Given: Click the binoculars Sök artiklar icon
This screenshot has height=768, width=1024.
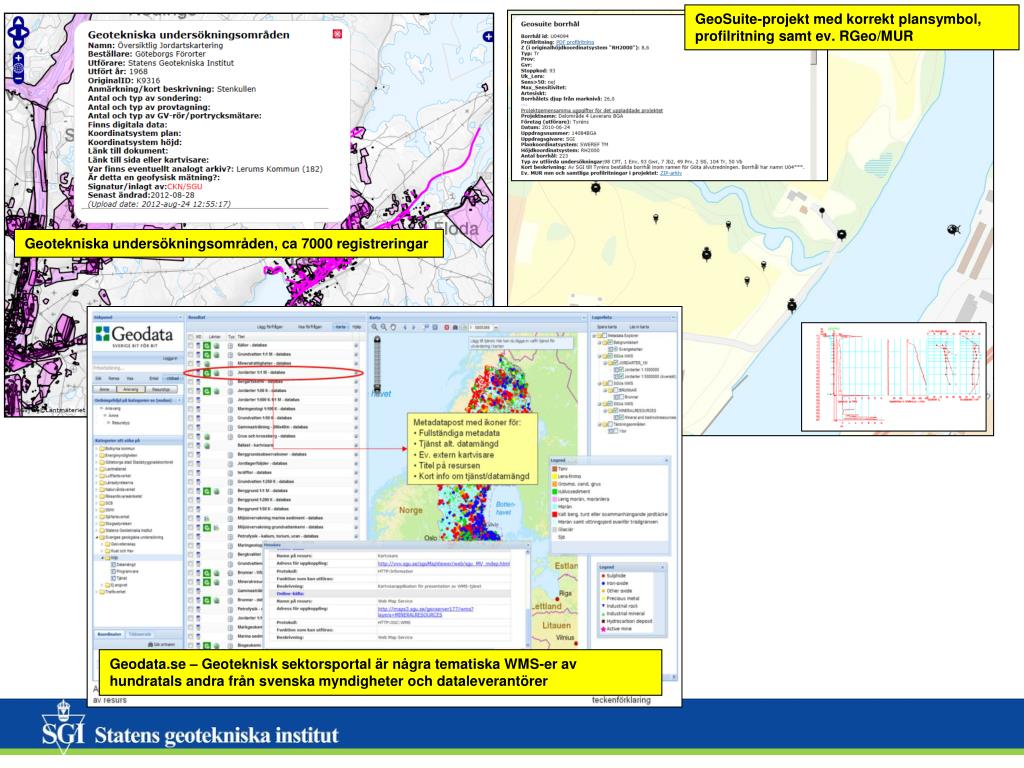Looking at the screenshot, I should point(150,645).
